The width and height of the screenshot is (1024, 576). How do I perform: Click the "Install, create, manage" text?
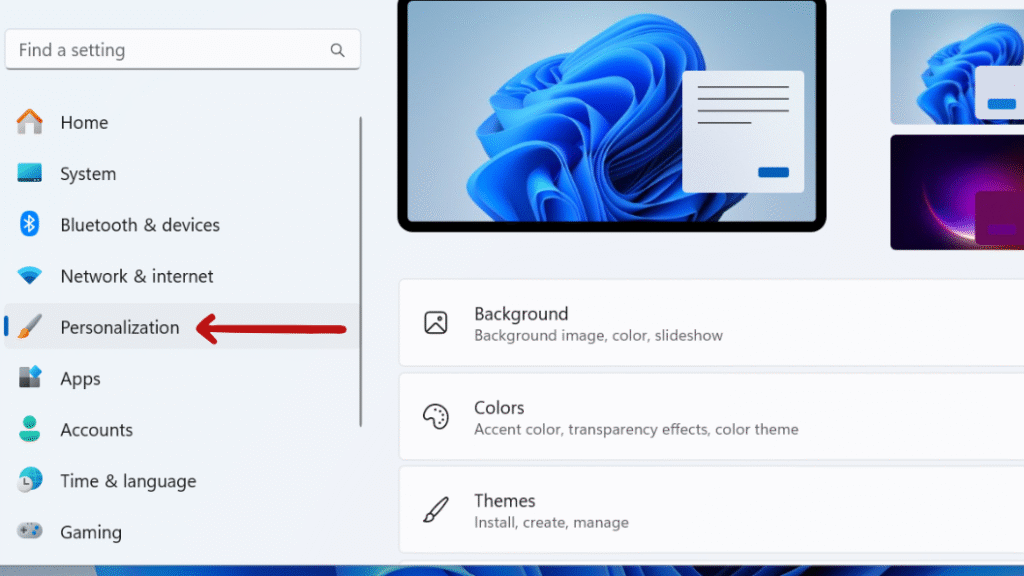click(x=551, y=522)
